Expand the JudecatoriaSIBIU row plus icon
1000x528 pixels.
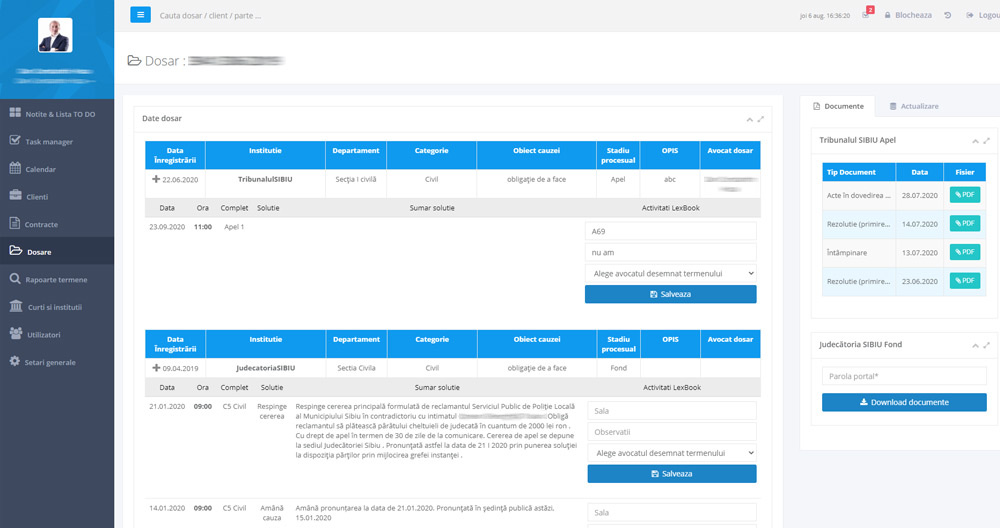(156, 367)
